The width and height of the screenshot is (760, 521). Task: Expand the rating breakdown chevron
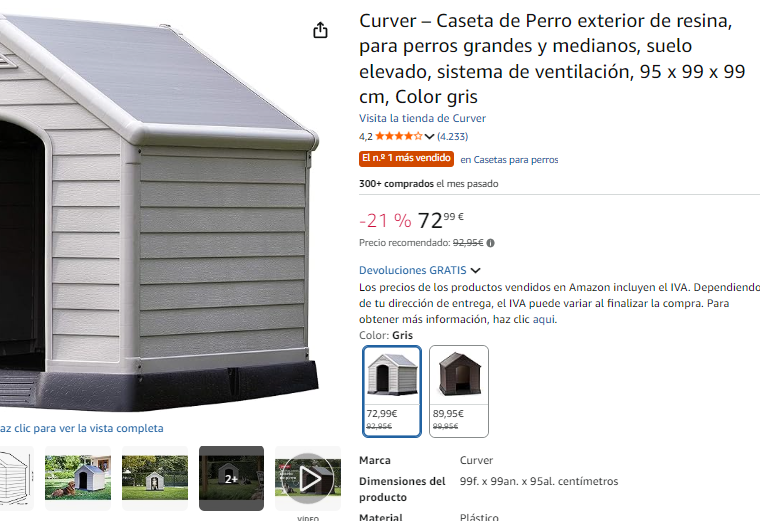point(429,137)
